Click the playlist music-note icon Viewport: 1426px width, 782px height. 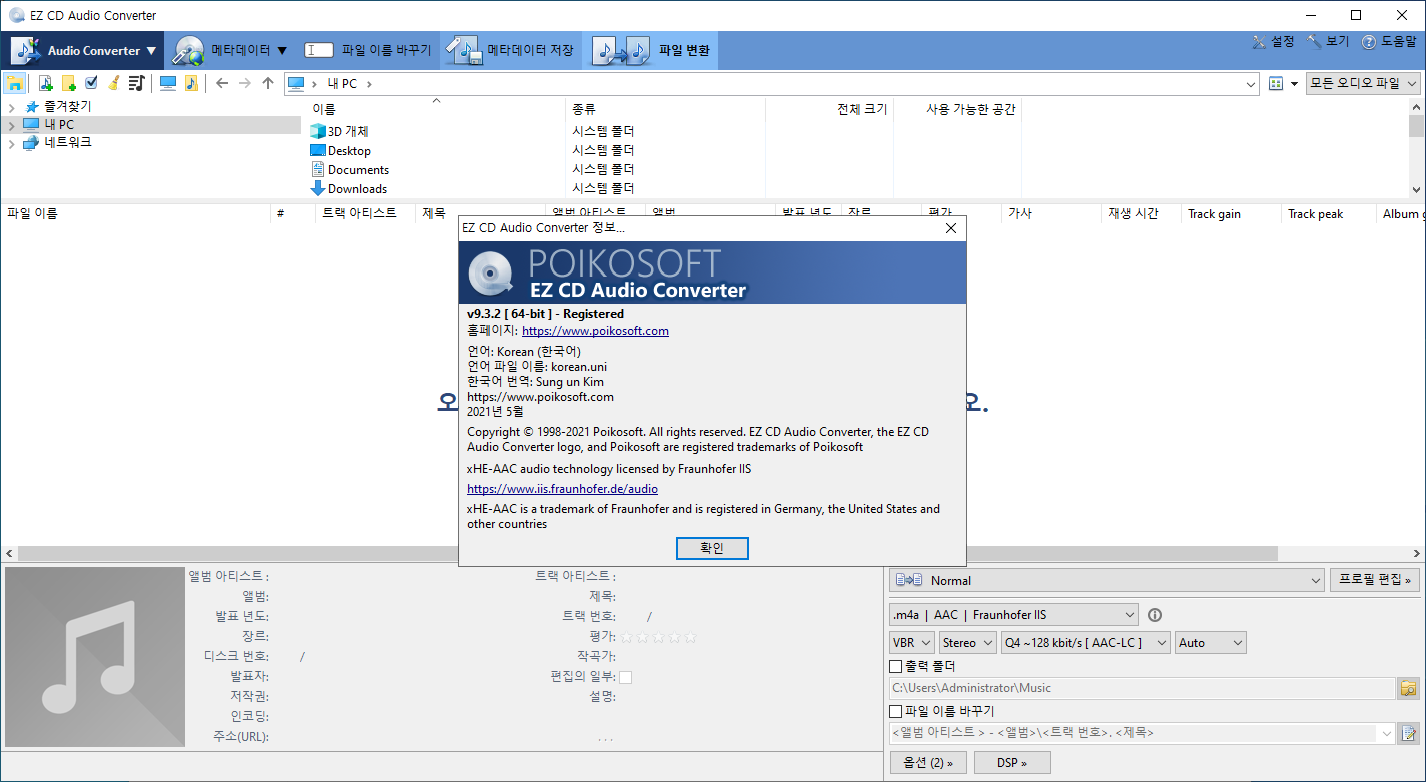pyautogui.click(x=137, y=83)
